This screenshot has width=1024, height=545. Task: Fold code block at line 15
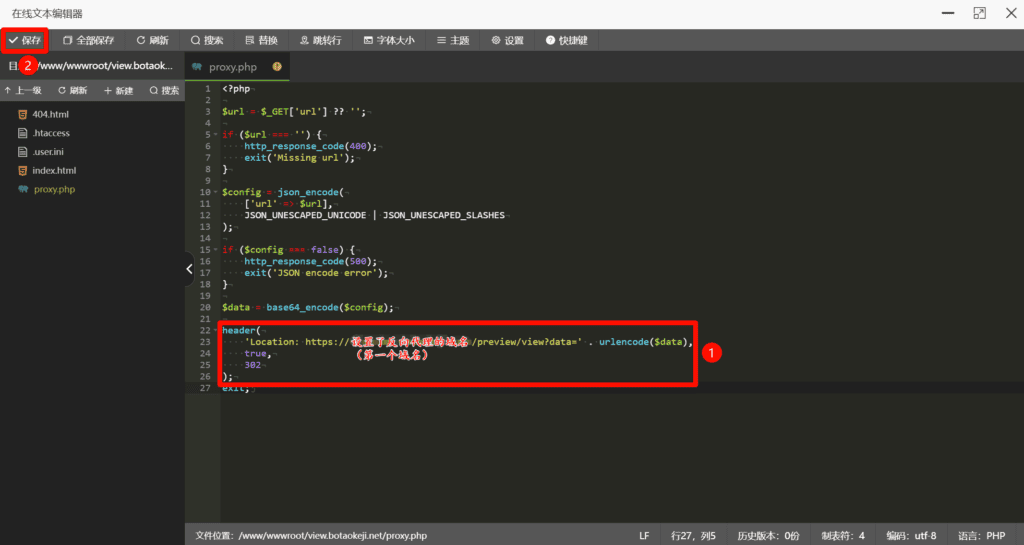coord(216,250)
